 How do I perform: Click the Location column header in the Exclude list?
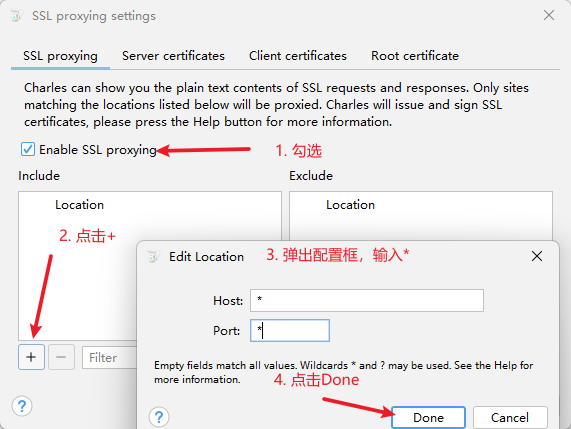point(350,205)
